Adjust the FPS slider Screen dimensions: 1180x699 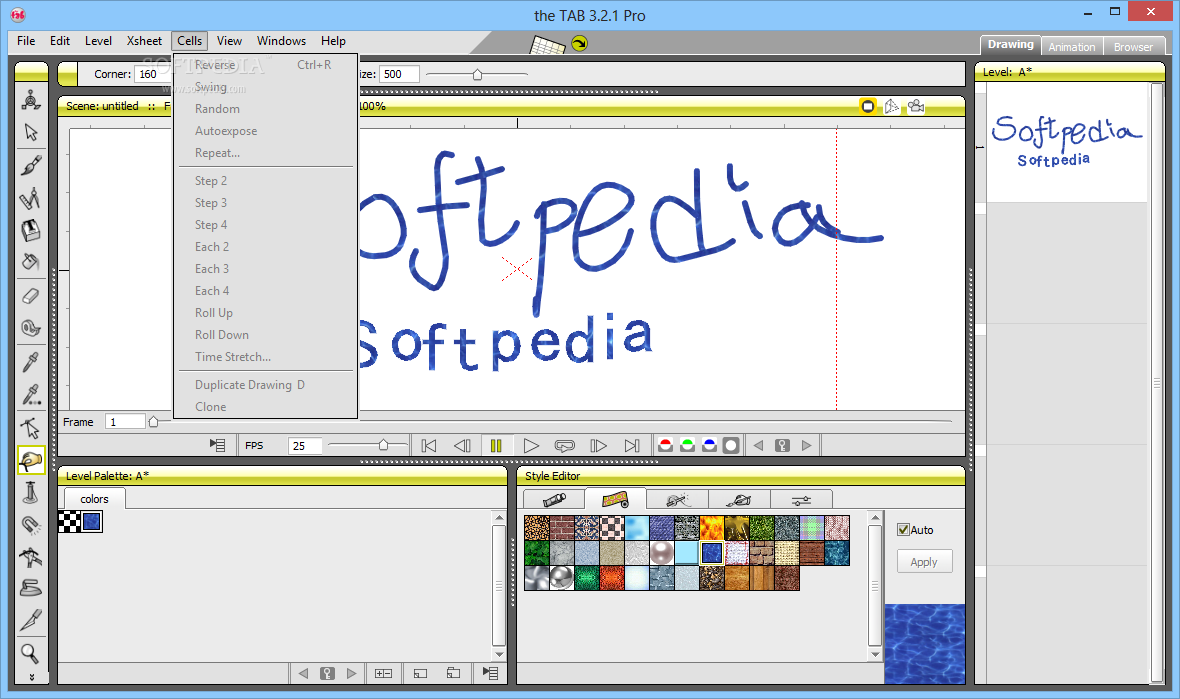(x=383, y=445)
